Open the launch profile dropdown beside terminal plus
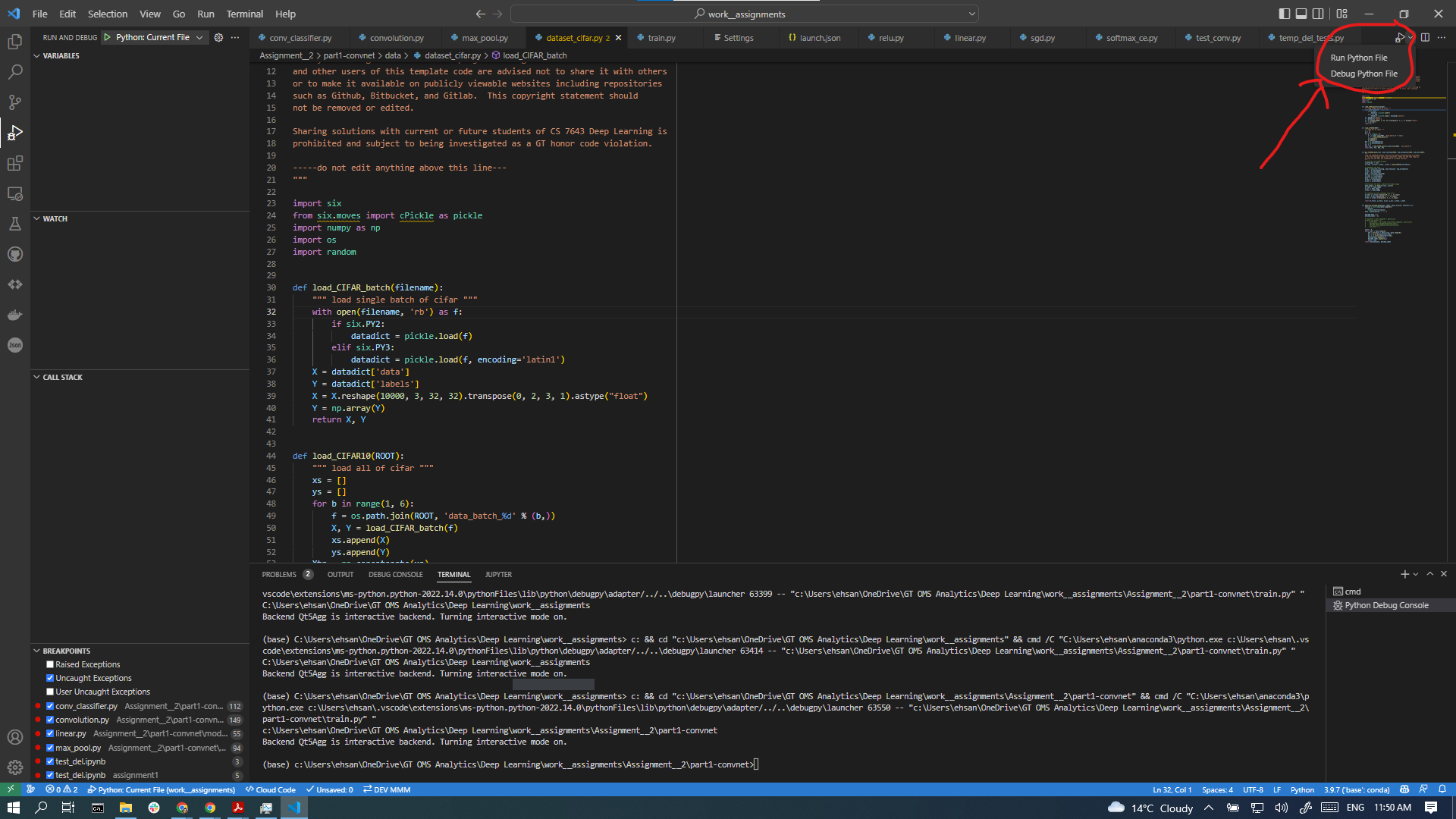The width and height of the screenshot is (1456, 819). coord(1416,574)
